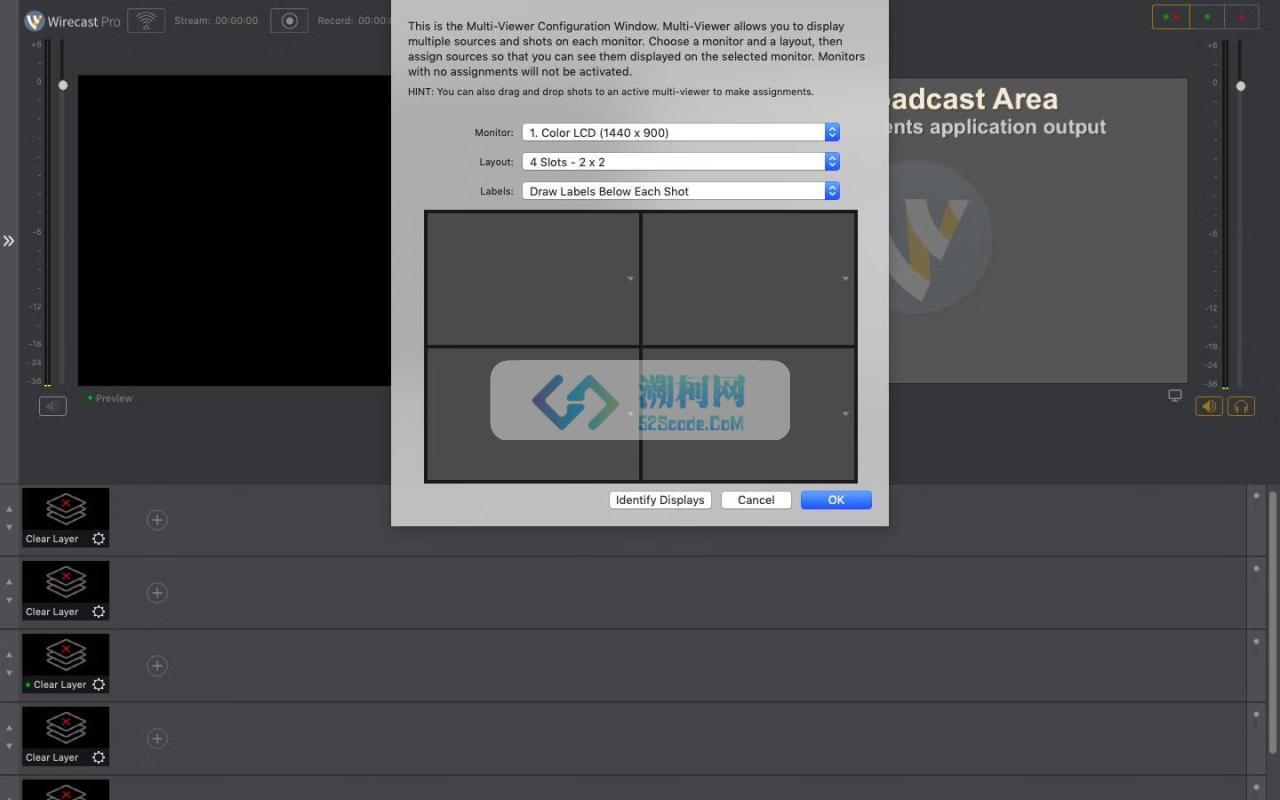Add a shot to the third layer
Image resolution: width=1280 pixels, height=800 pixels.
pyautogui.click(x=157, y=666)
